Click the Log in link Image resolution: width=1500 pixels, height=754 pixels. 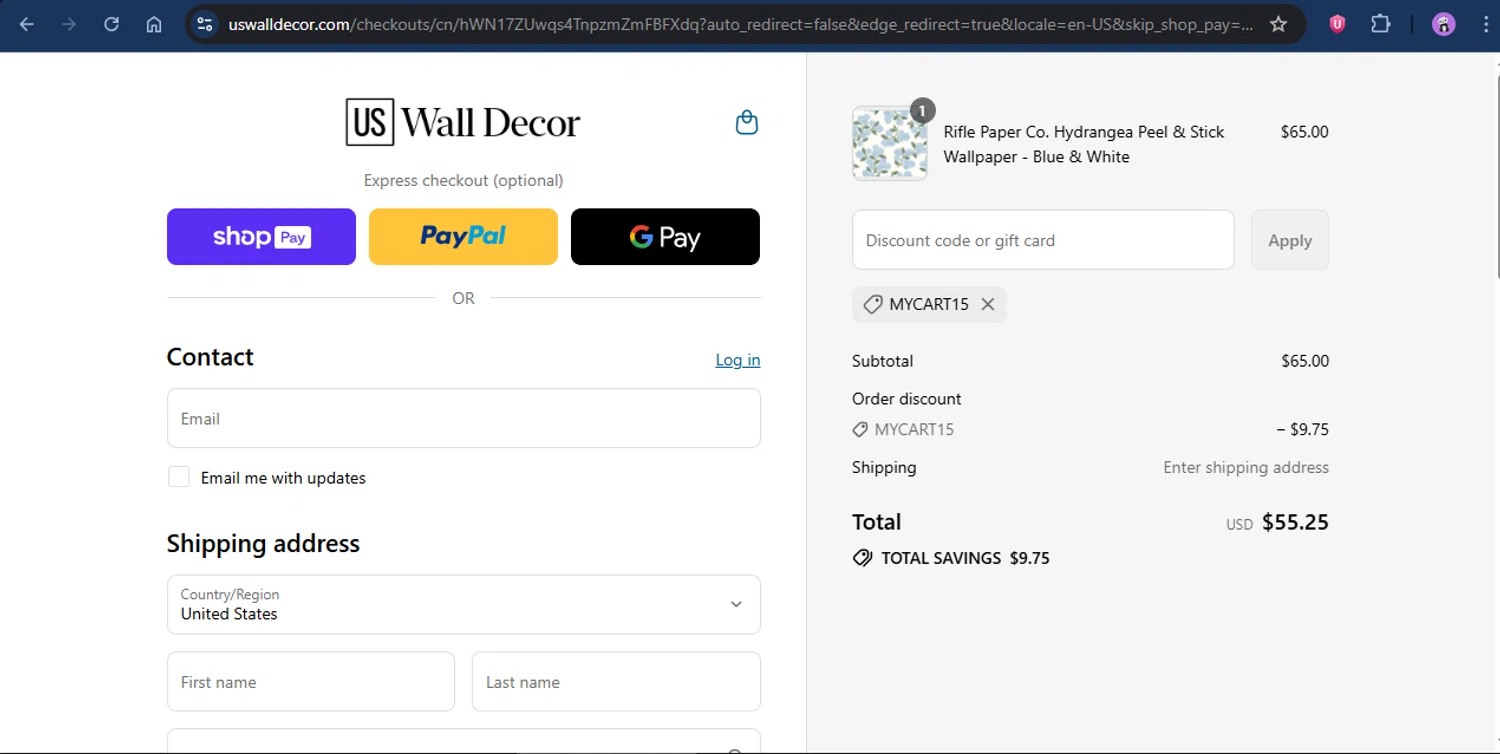737,360
